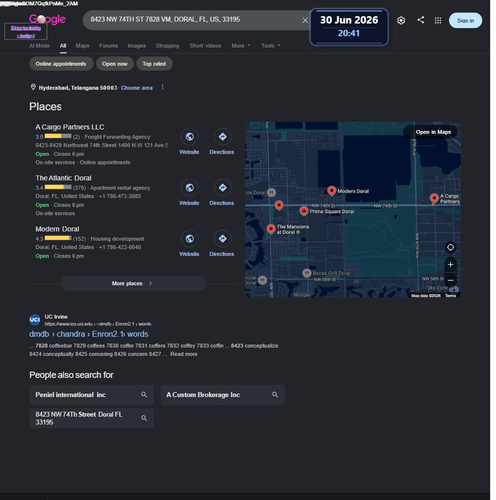This screenshot has height=500, width=496.
Task: Search for 8423 NW 74Th Street Doral FL 33195
Action: pyautogui.click(x=91, y=418)
